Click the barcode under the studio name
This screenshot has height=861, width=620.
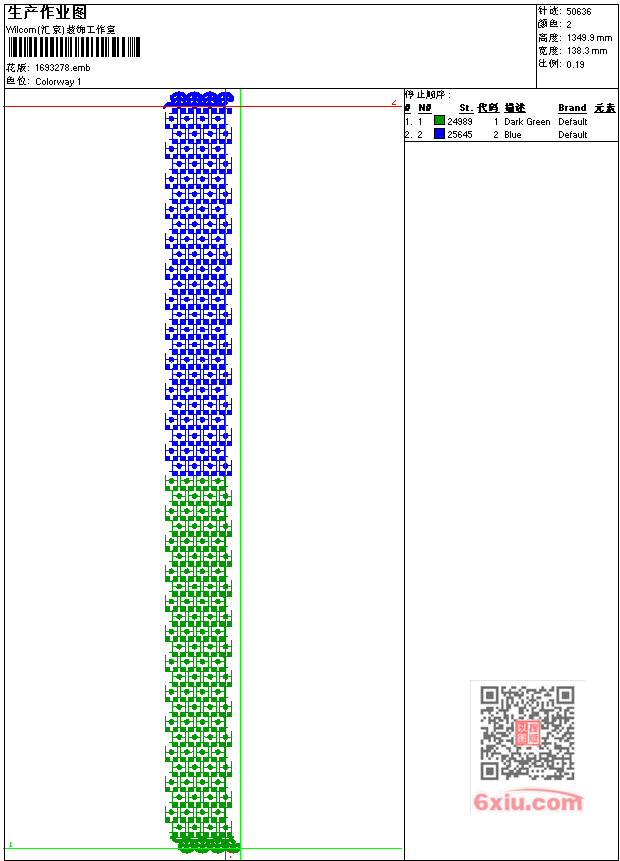[74, 47]
